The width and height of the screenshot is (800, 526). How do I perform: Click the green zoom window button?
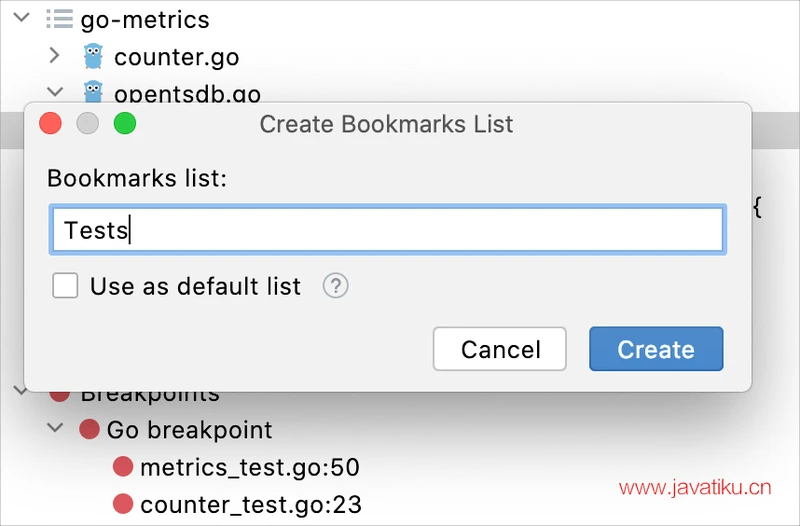tap(124, 124)
